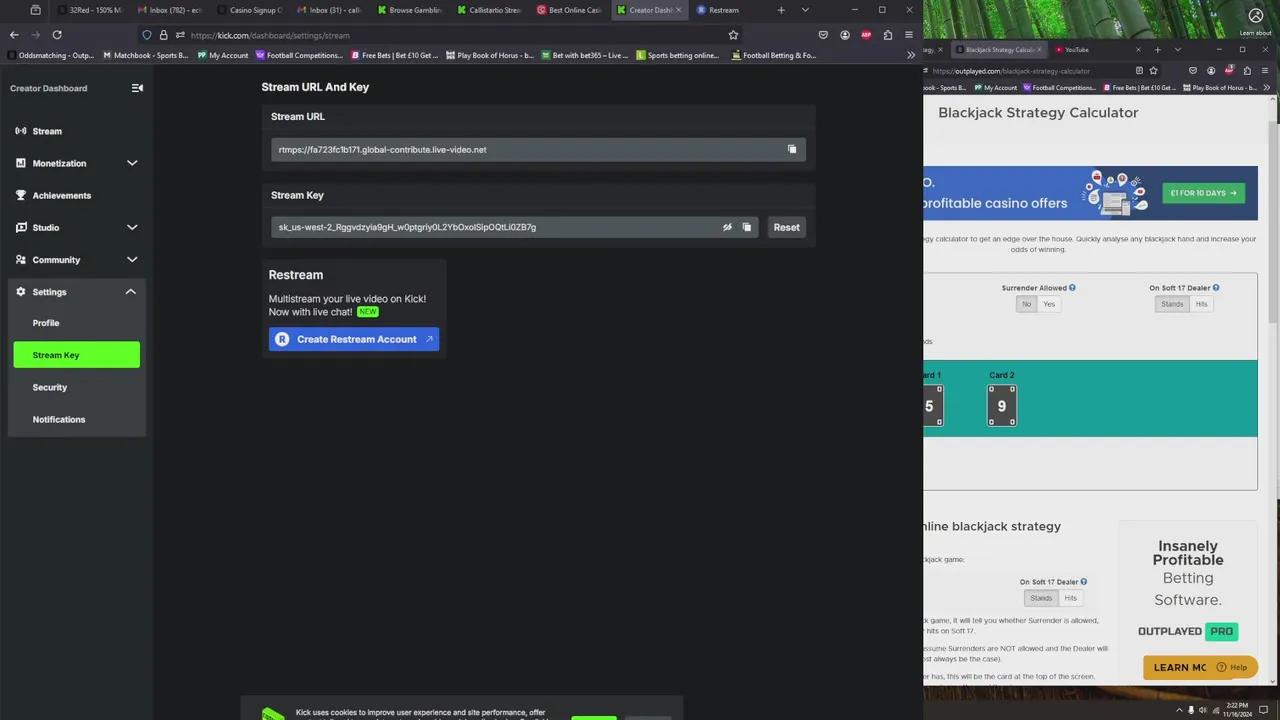
Task: Open the ABP extension icon in the Kick browser
Action: pyautogui.click(x=866, y=35)
